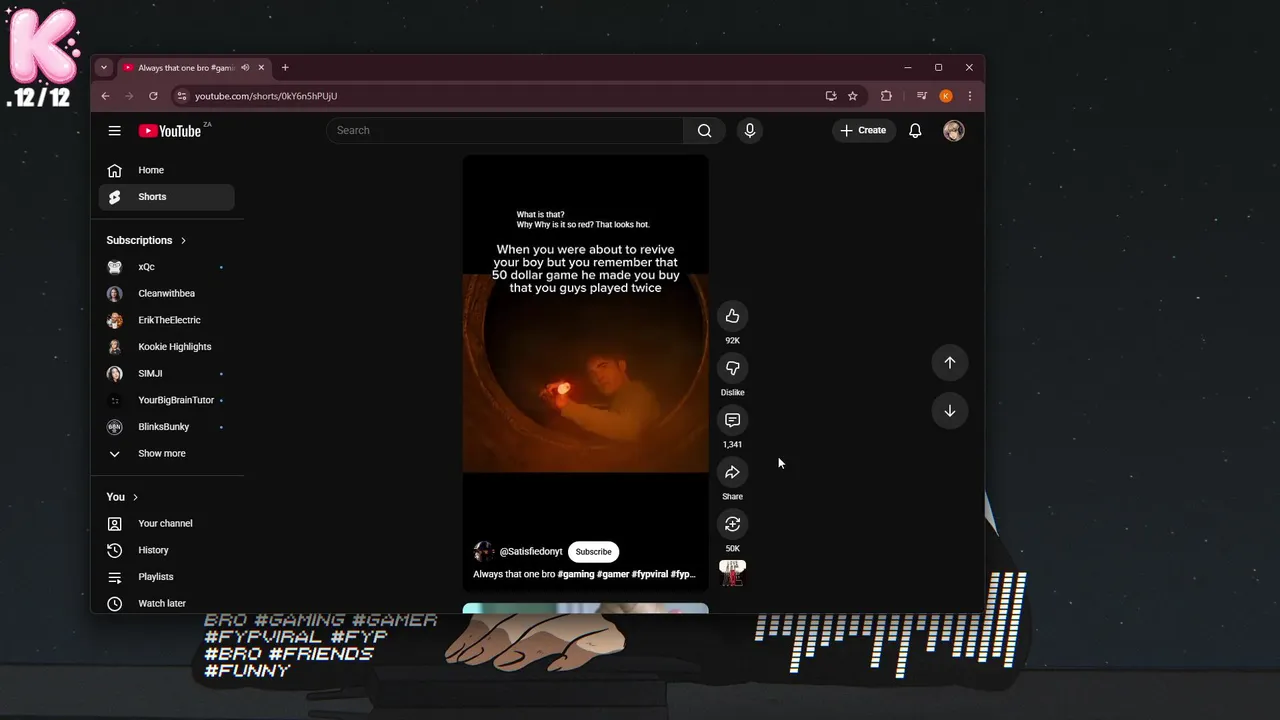Close the 'Always that one bro' tab
This screenshot has height=720, width=1280.
pos(262,68)
